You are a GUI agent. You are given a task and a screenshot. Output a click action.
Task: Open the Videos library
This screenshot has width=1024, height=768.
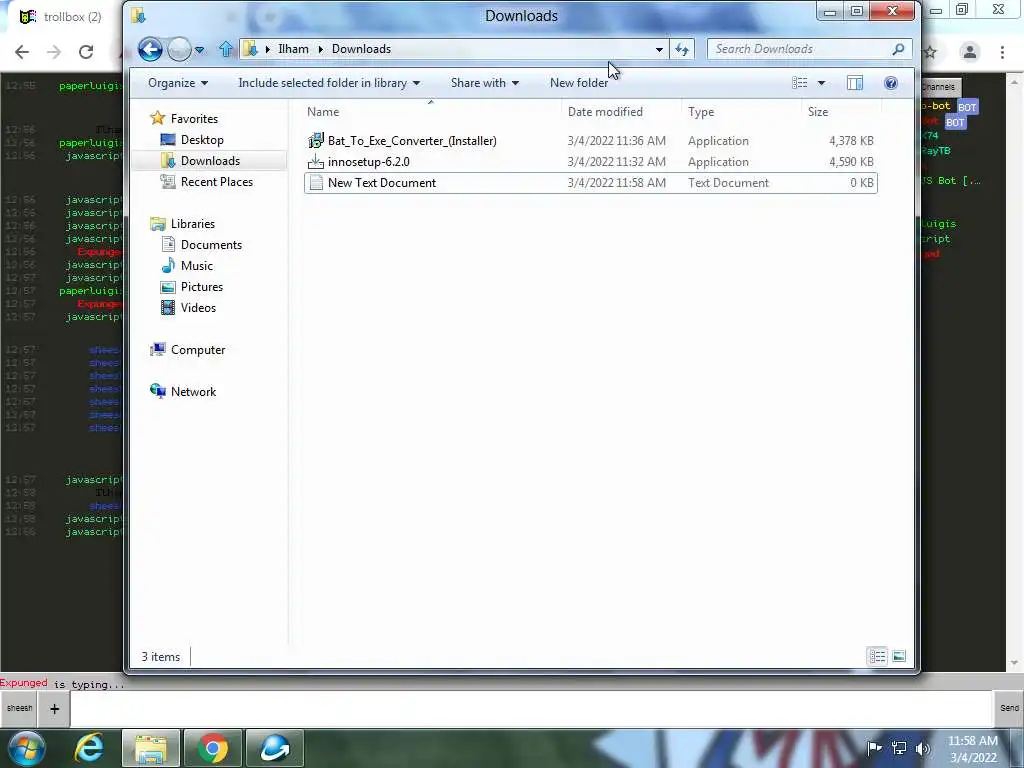pos(198,308)
